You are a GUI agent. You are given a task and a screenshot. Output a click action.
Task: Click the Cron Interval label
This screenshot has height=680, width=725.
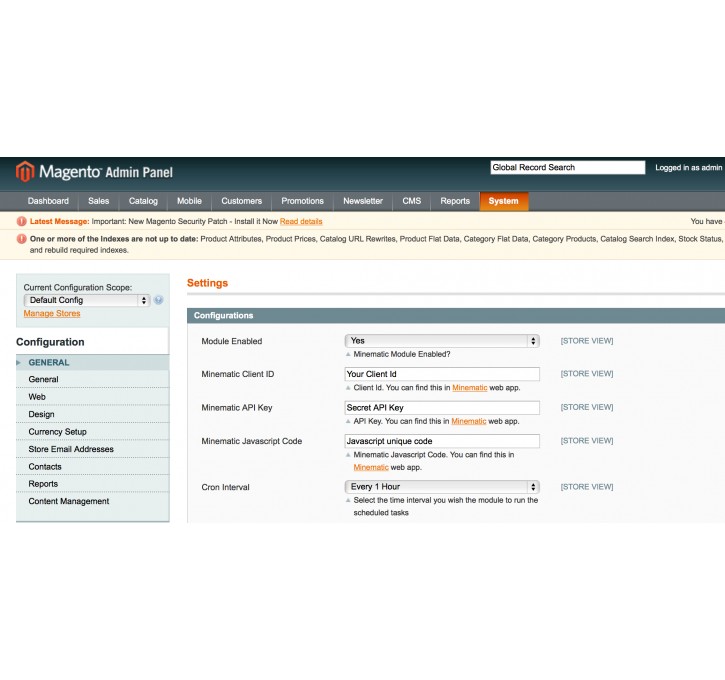(x=225, y=487)
